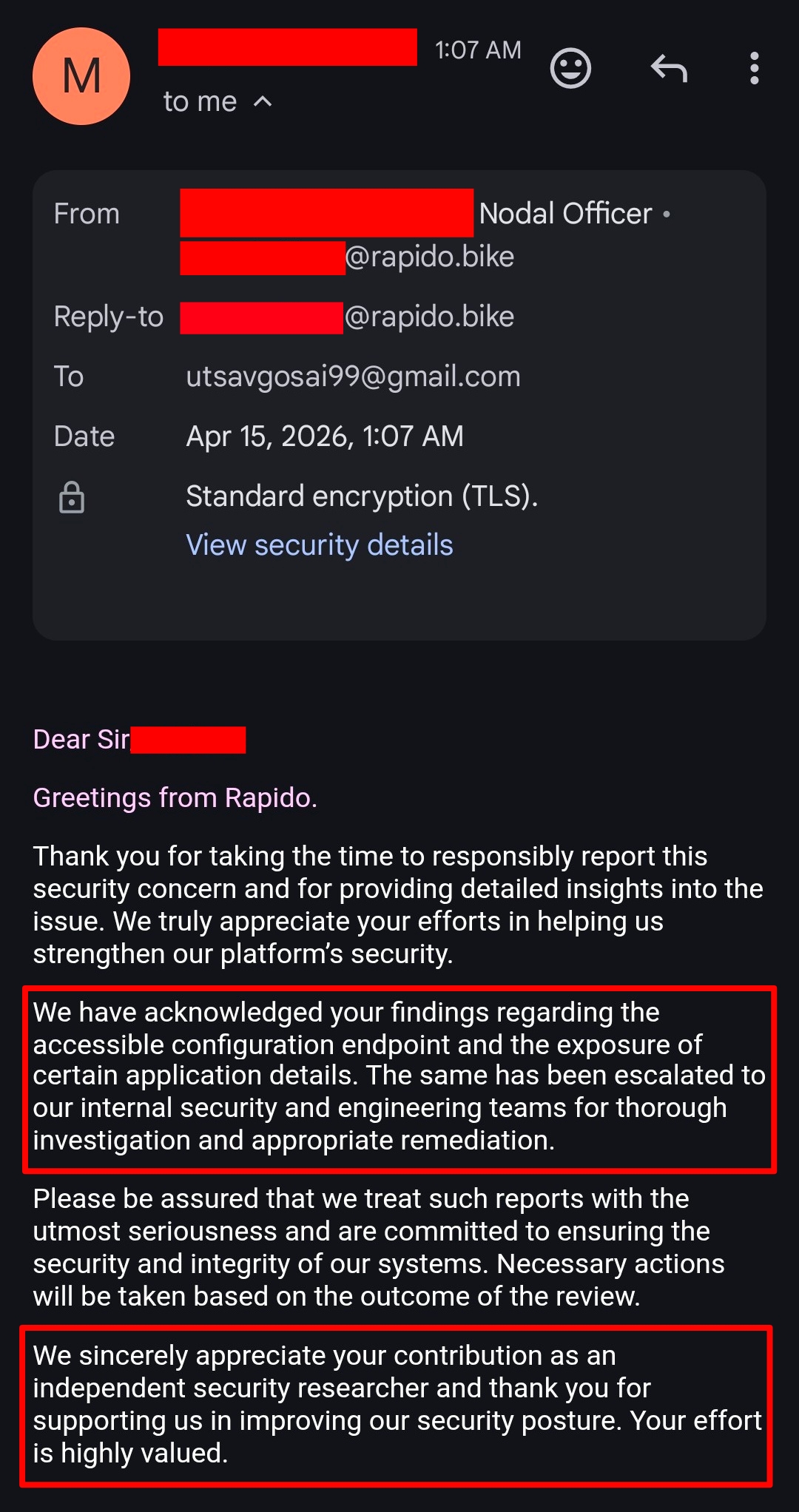Add an emoji reaction to the email

[x=570, y=69]
